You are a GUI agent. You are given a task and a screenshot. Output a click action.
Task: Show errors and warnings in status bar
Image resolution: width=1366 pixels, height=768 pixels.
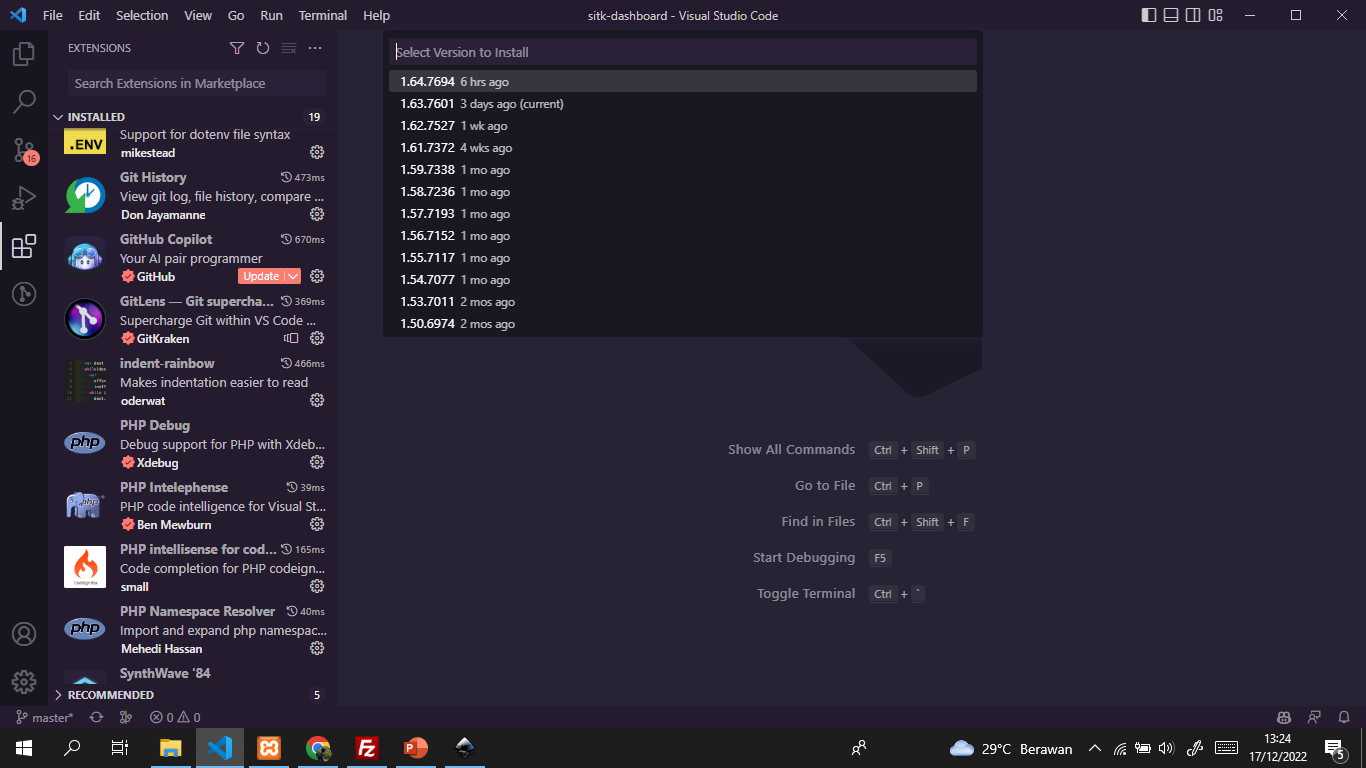[175, 717]
